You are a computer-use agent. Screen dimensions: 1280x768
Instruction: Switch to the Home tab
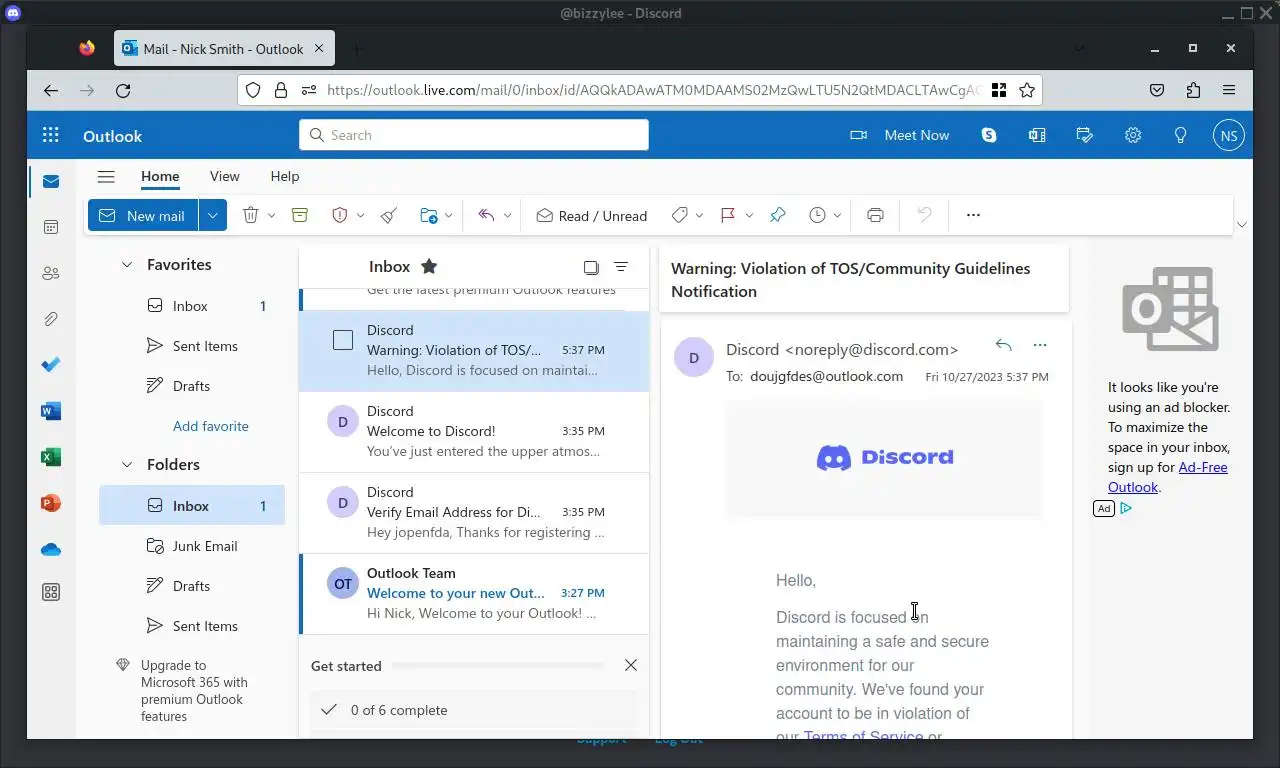tap(160, 176)
